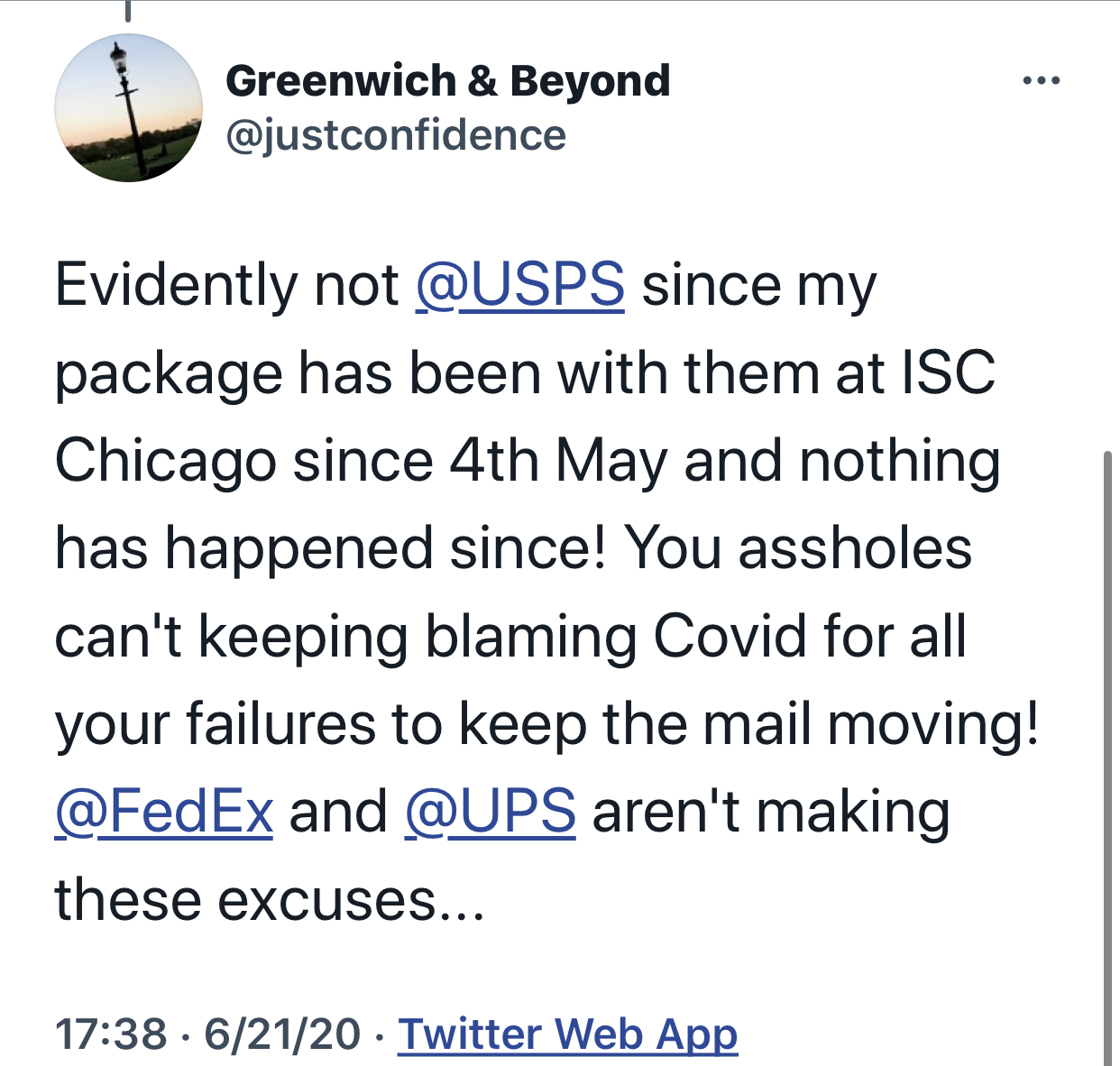Open the @USPS mention link
The image size is (1120, 1066).
pyautogui.click(x=519, y=285)
